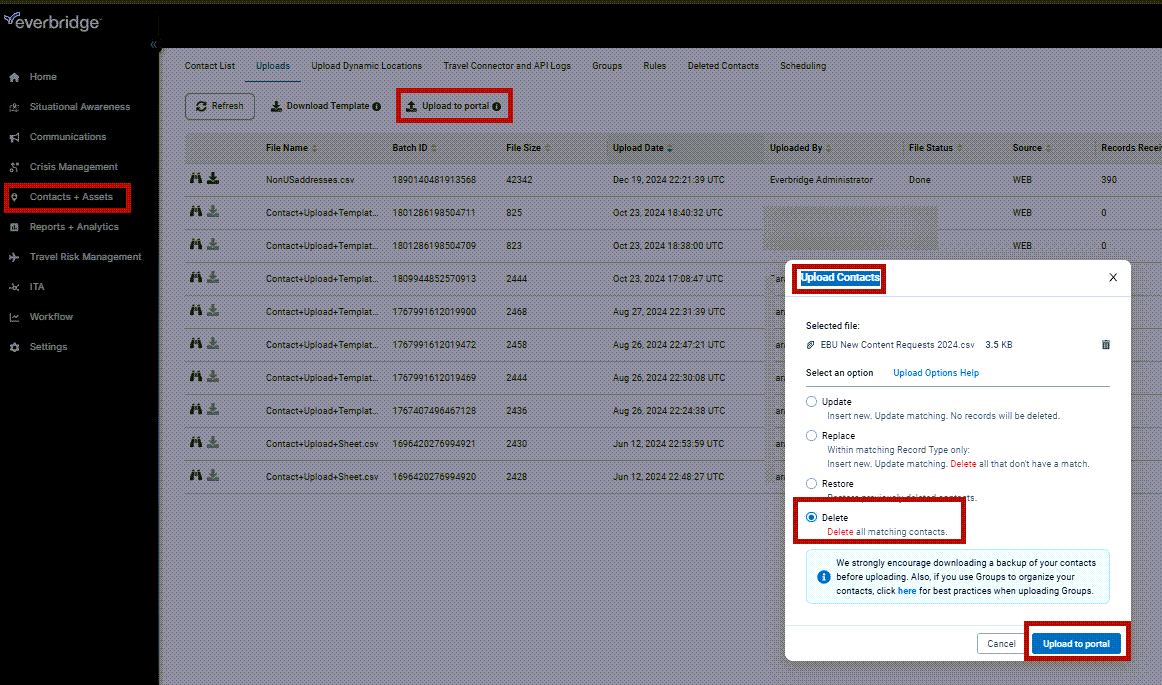The image size is (1162, 685).
Task: Sort by the Source column
Action: 1032,148
